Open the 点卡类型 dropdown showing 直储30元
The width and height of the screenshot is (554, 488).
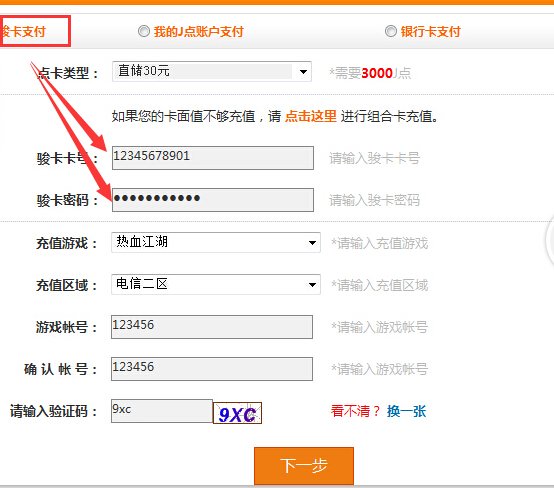point(212,71)
